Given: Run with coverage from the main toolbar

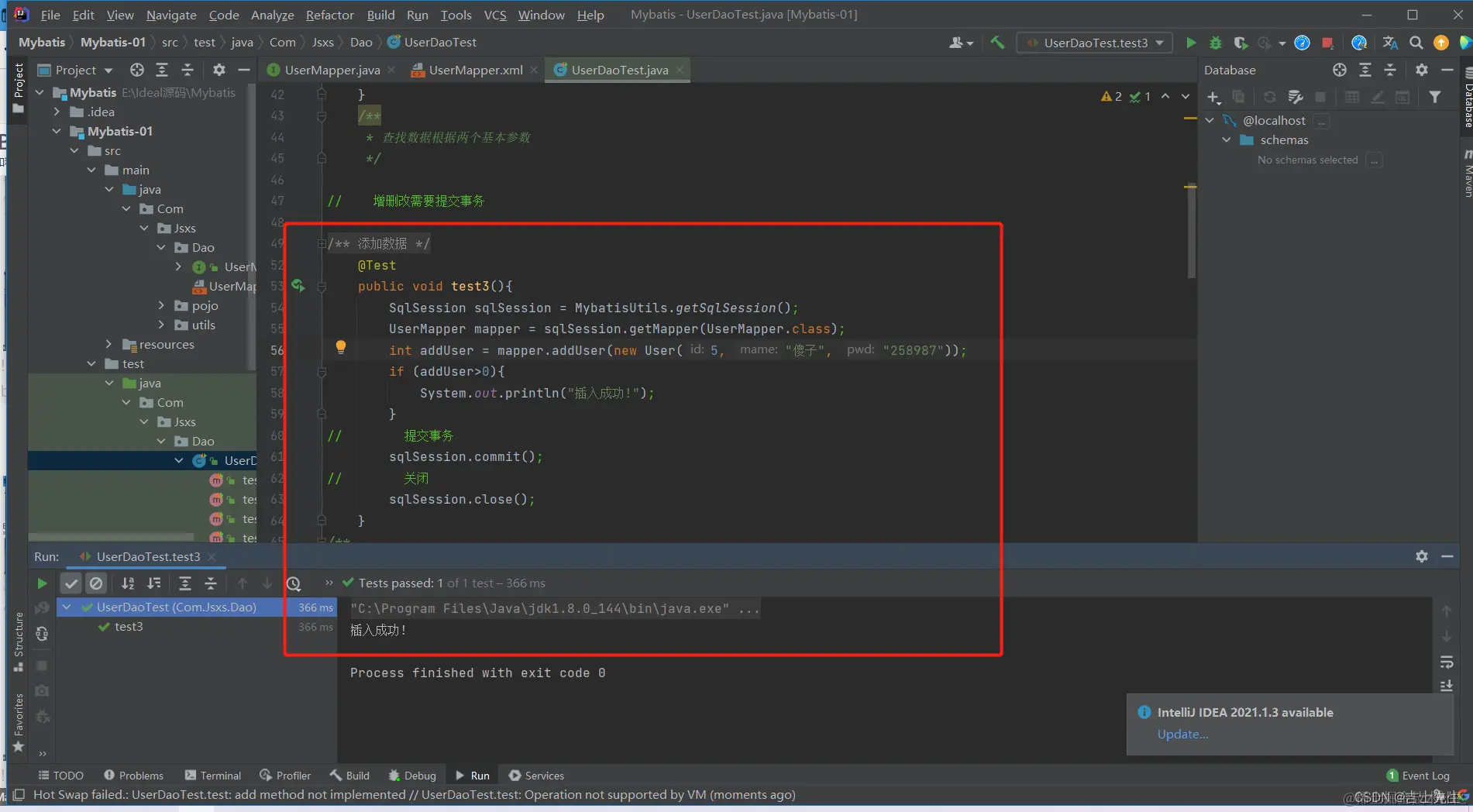Looking at the screenshot, I should click(1241, 43).
